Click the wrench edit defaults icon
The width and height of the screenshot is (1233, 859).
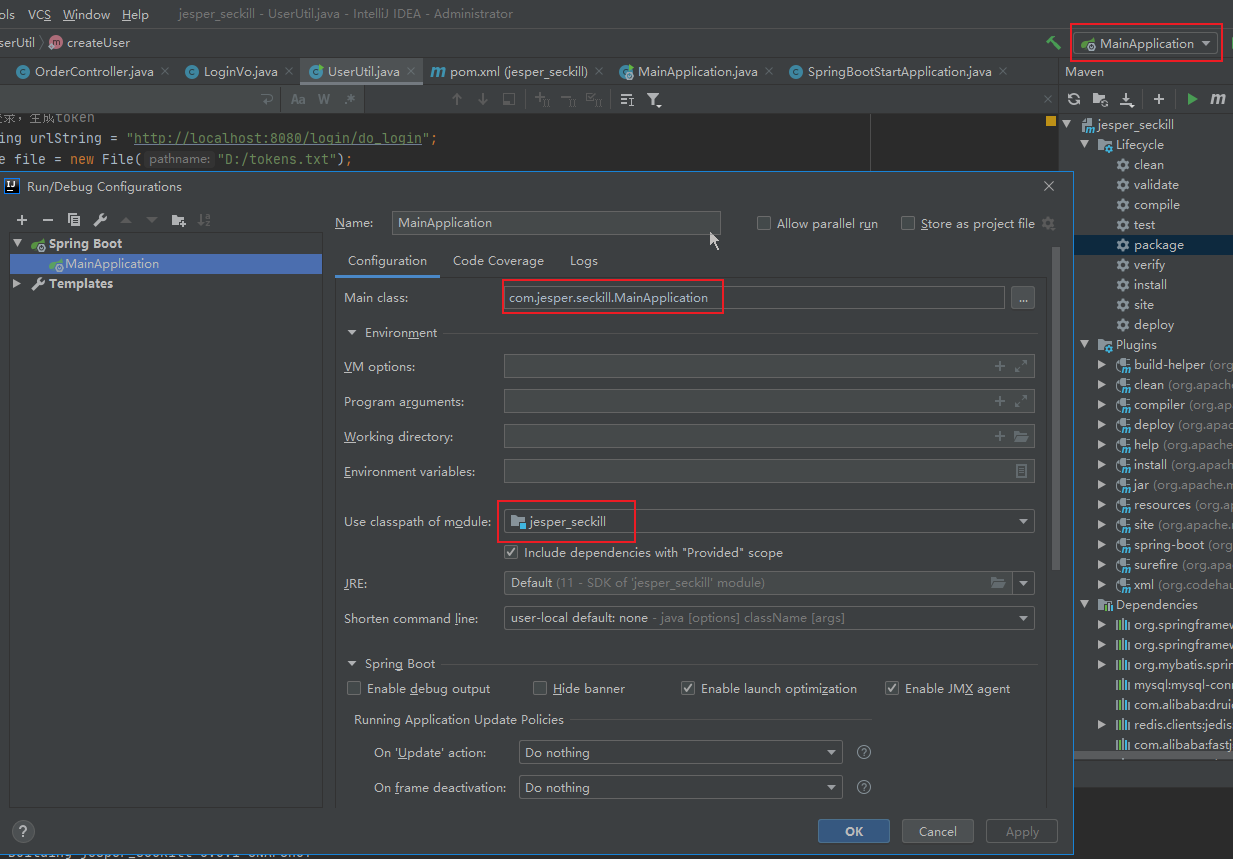[x=100, y=220]
